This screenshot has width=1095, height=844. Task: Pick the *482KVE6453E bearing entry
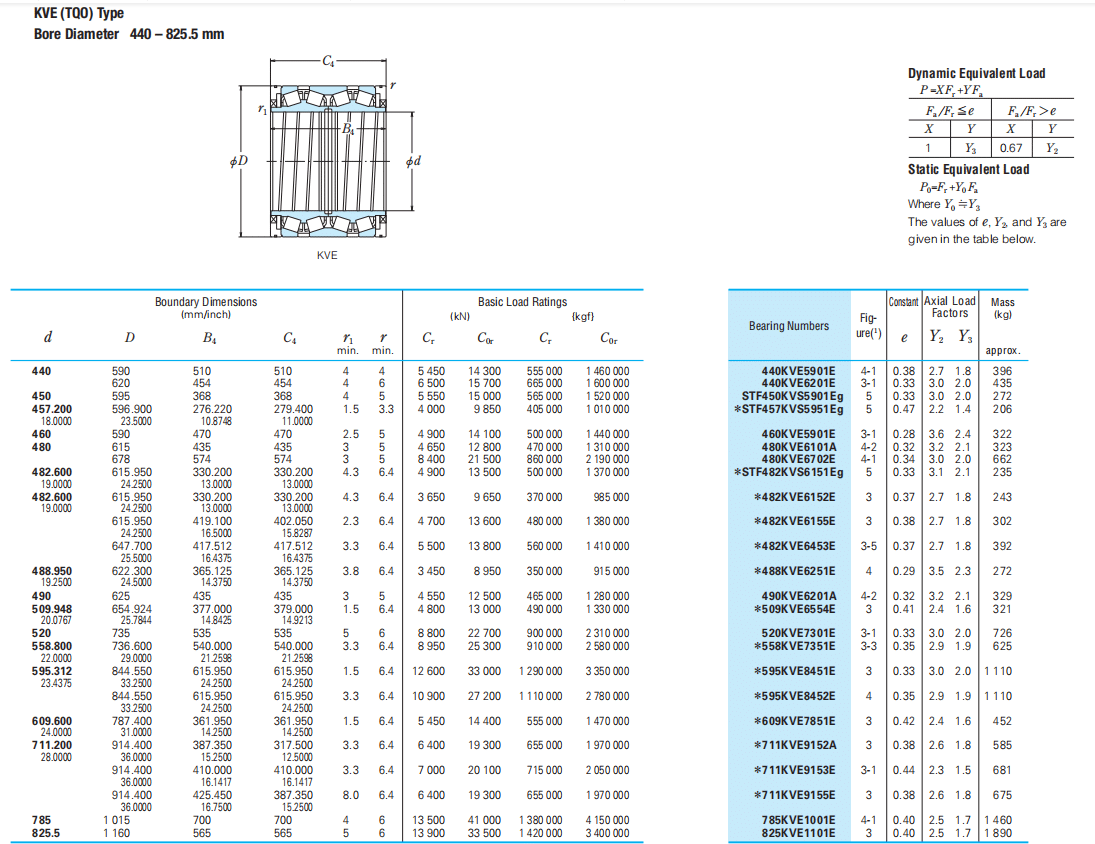pos(794,546)
